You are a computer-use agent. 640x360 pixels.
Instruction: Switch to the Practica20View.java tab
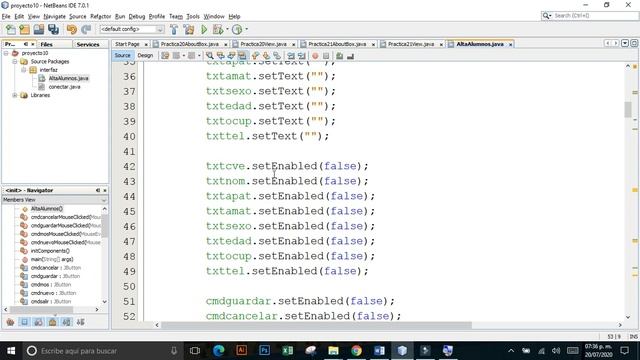(x=263, y=44)
